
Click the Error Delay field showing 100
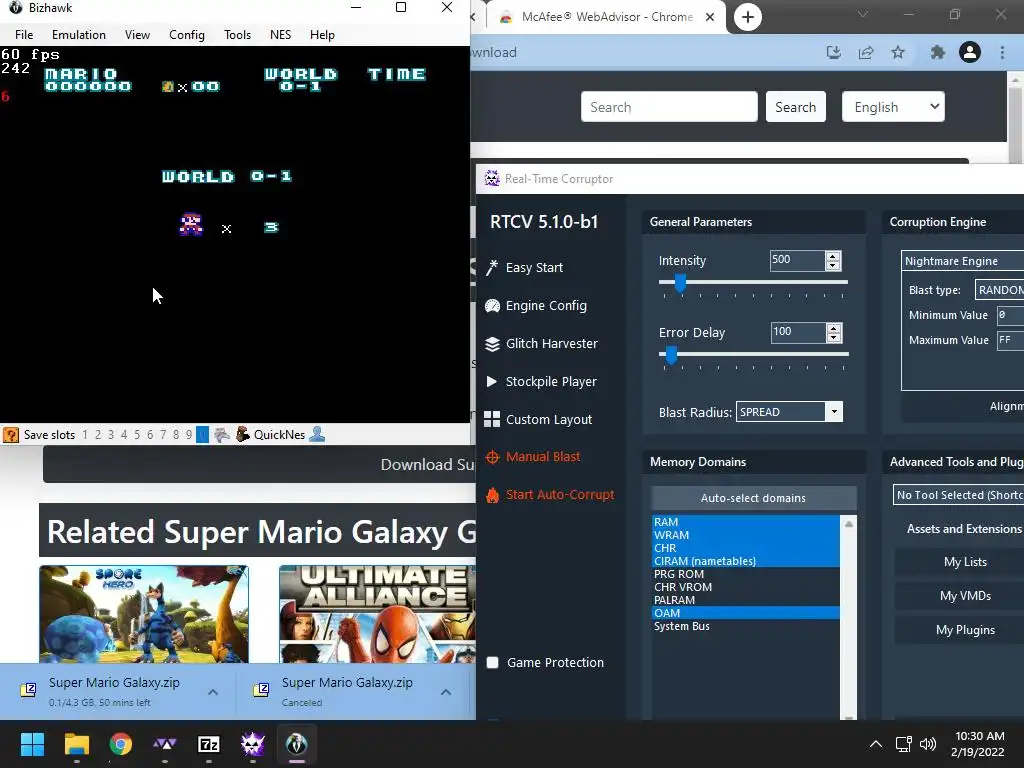coord(797,332)
